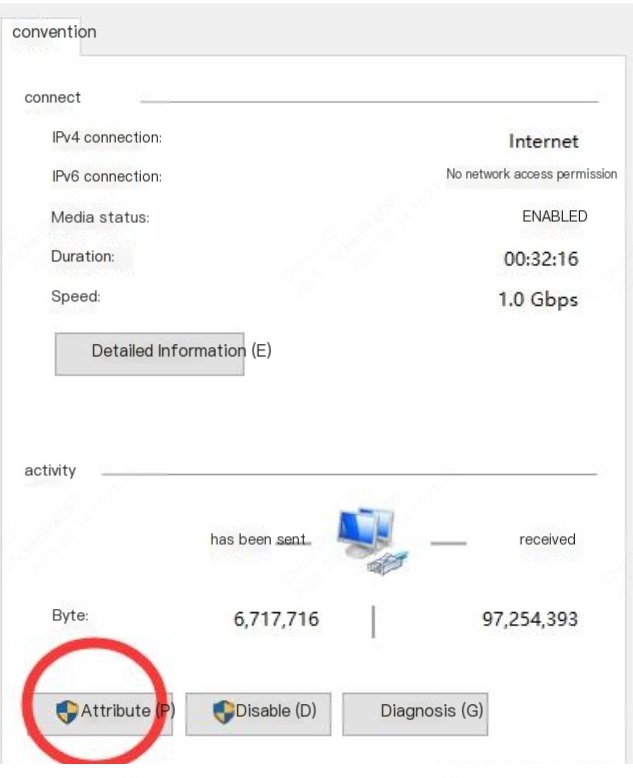Viewport: 633px width, 778px height.
Task: Click the "received" column label
Action: 547,539
